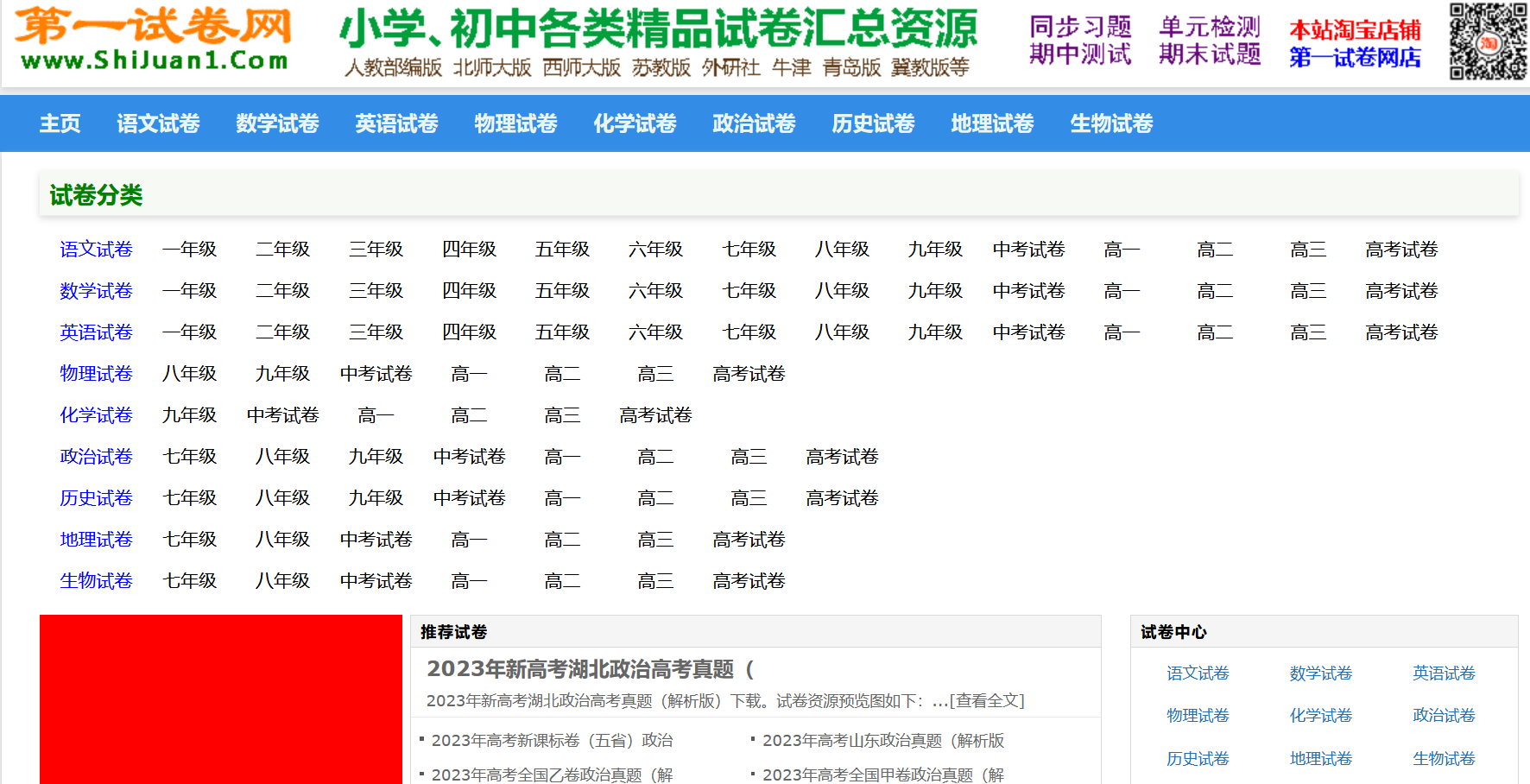Click 语文试卷 category row link
Viewport: 1530px width, 784px height.
tap(96, 250)
